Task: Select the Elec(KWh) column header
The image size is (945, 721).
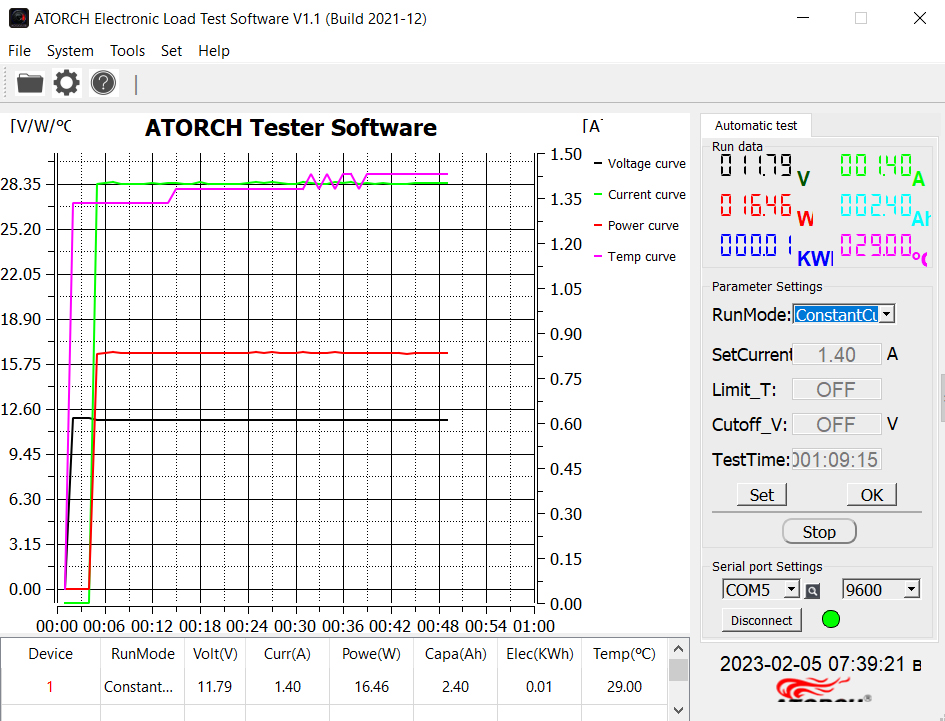Action: 539,654
